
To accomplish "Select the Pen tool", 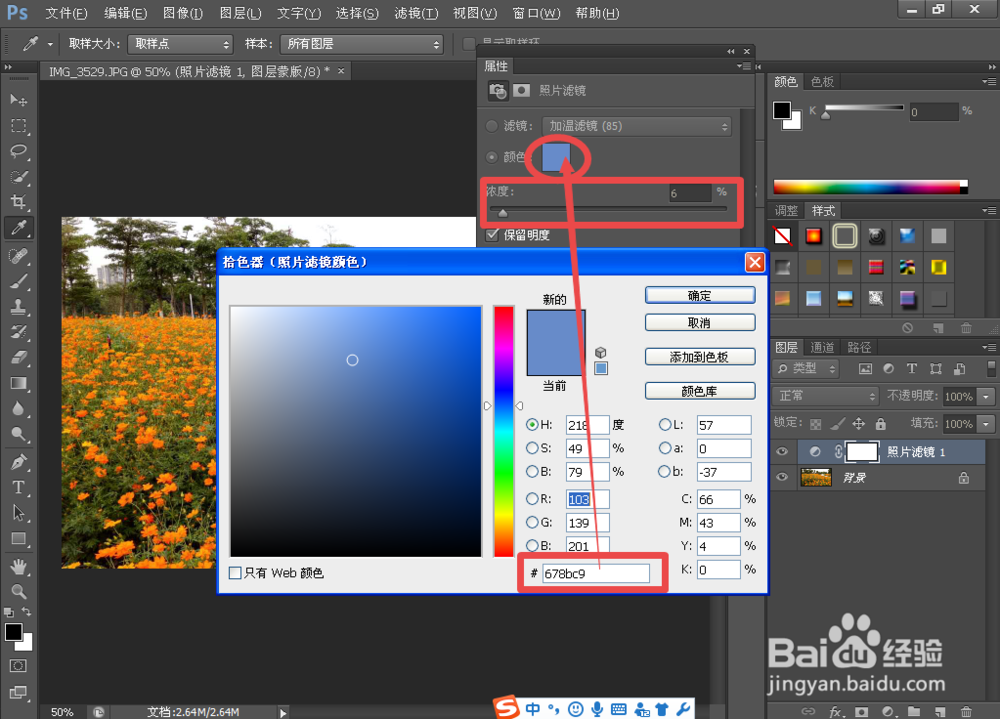I will pos(18,462).
